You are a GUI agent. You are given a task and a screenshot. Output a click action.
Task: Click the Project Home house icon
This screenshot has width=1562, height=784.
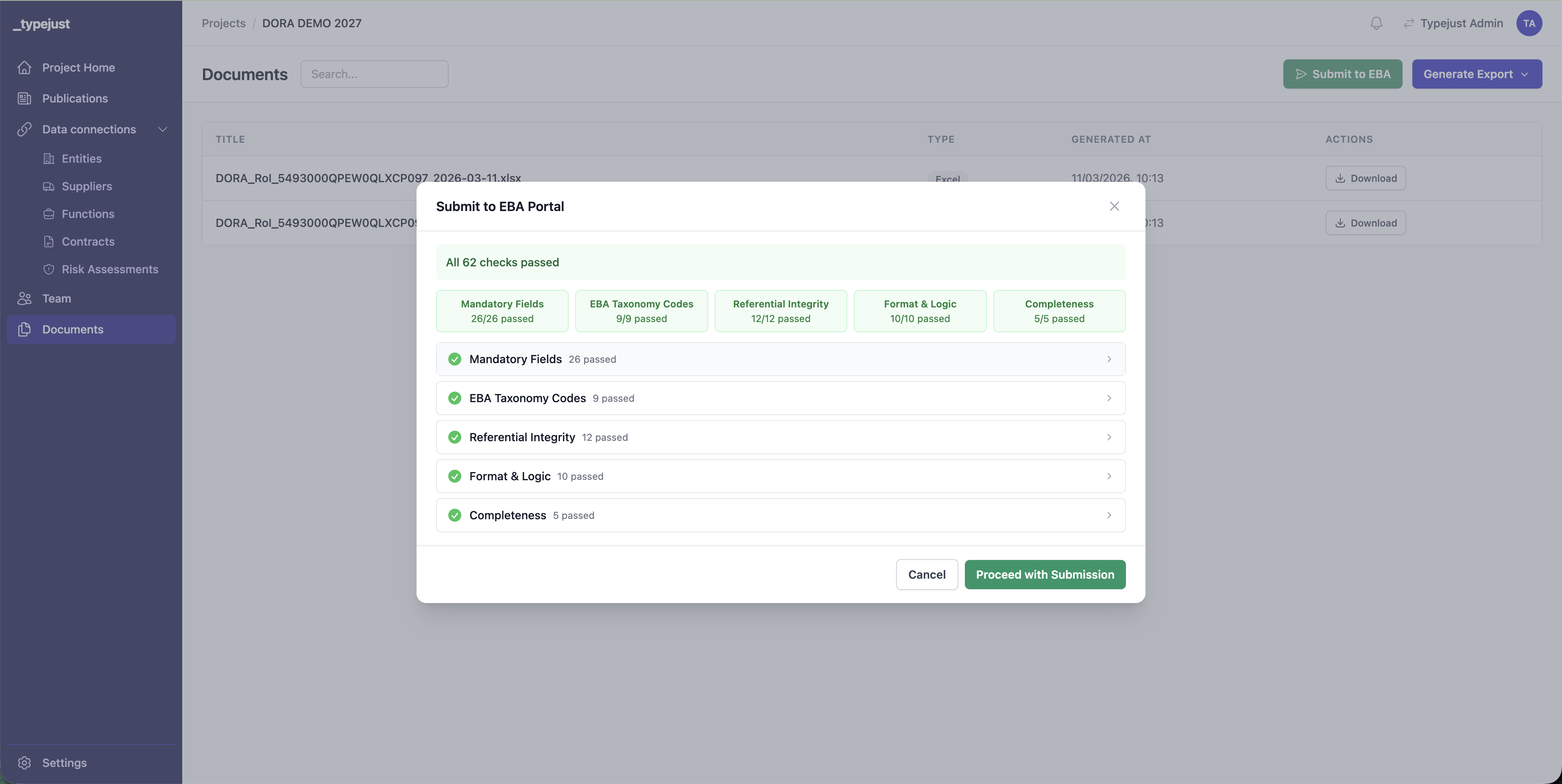point(24,68)
